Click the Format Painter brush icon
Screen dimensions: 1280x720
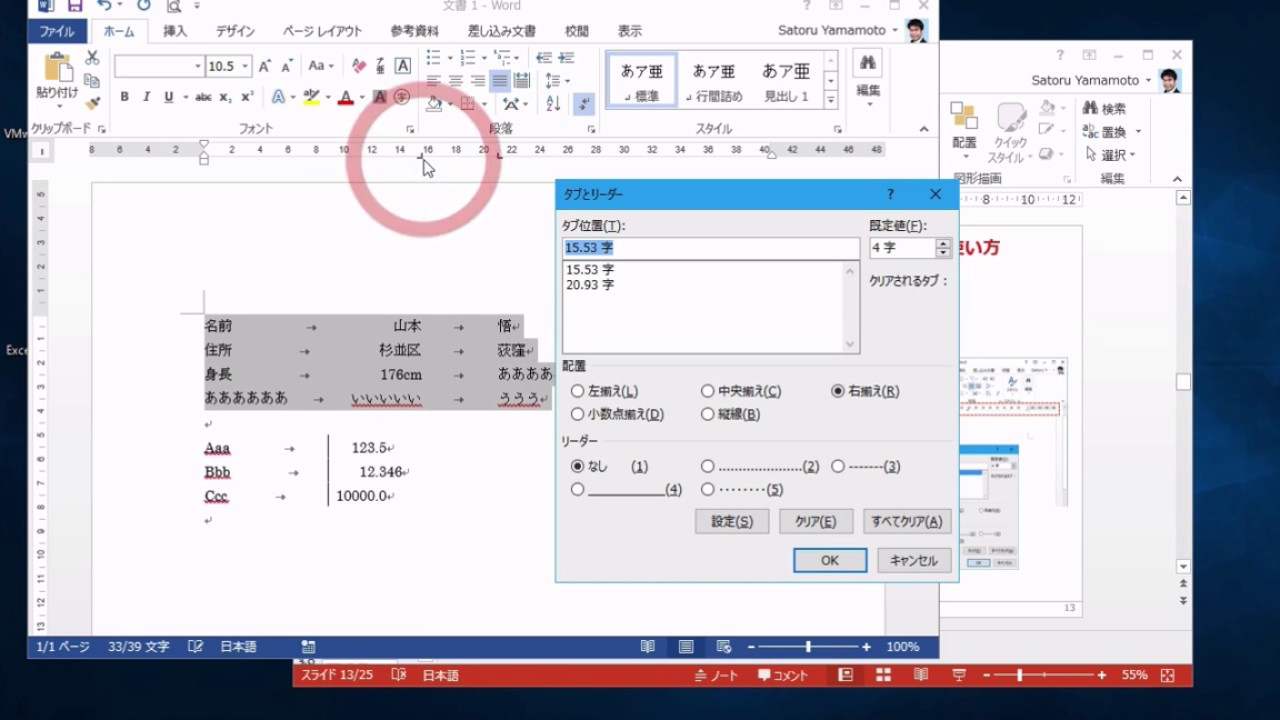pyautogui.click(x=92, y=102)
